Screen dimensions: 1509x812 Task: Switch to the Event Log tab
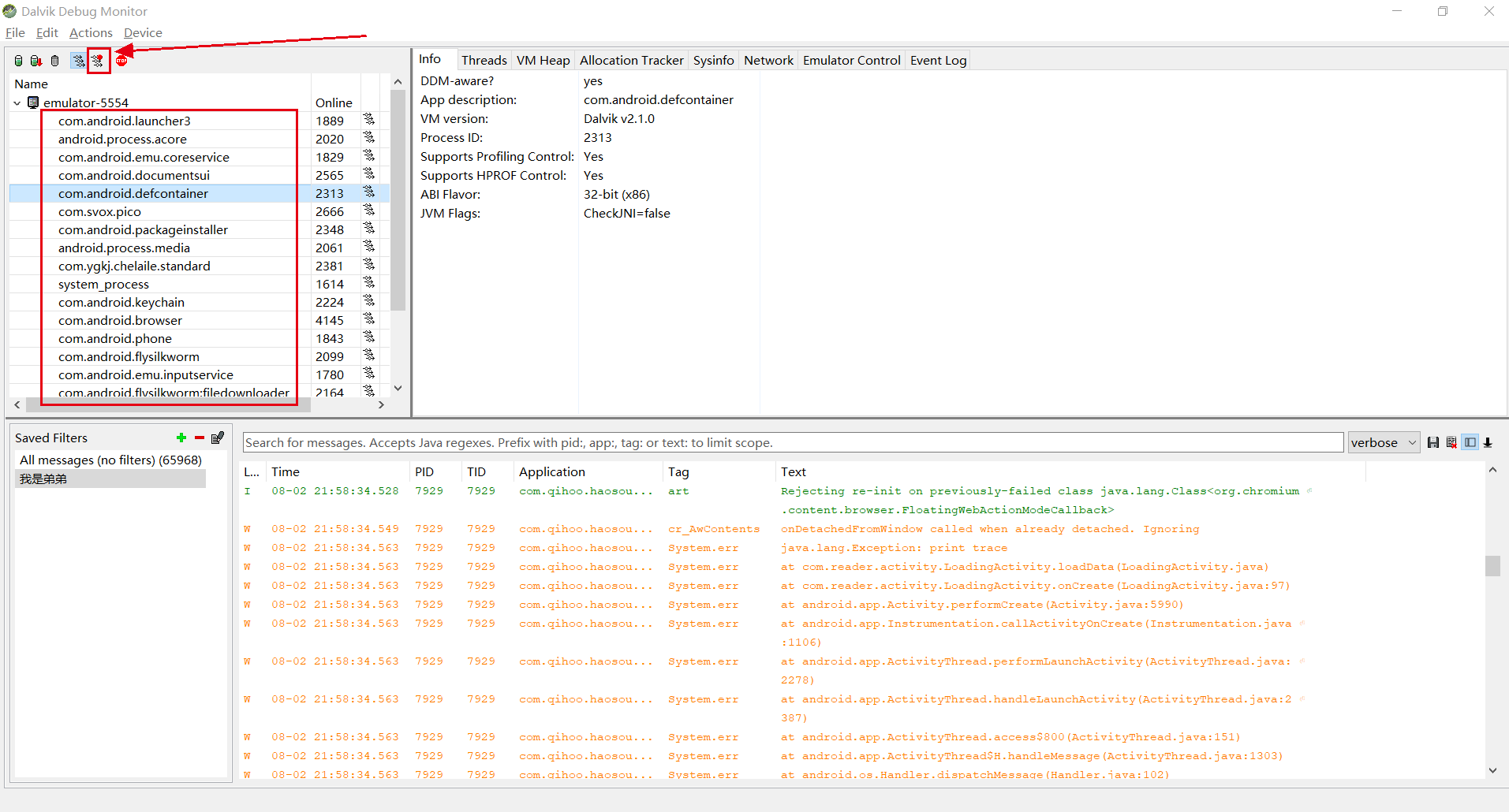(x=938, y=60)
